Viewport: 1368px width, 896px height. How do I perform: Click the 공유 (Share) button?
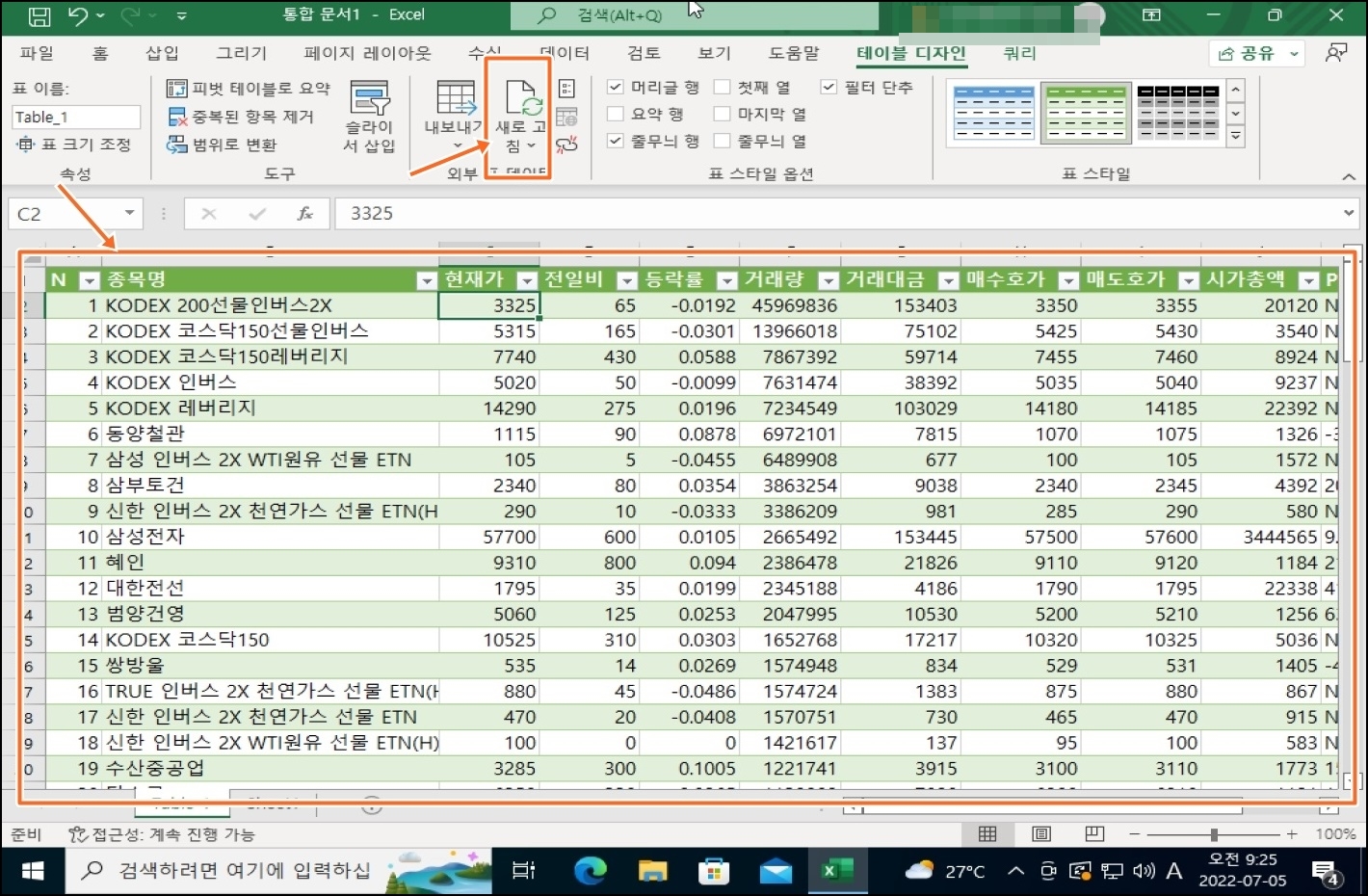pyautogui.click(x=1258, y=54)
